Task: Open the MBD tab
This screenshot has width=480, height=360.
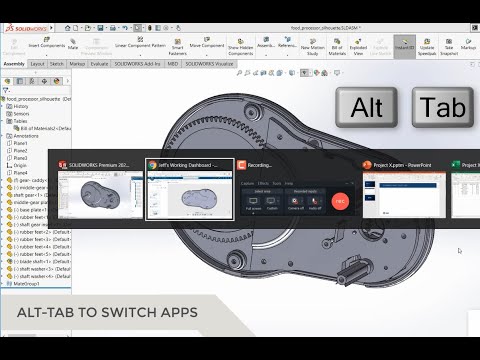Action: pos(173,64)
